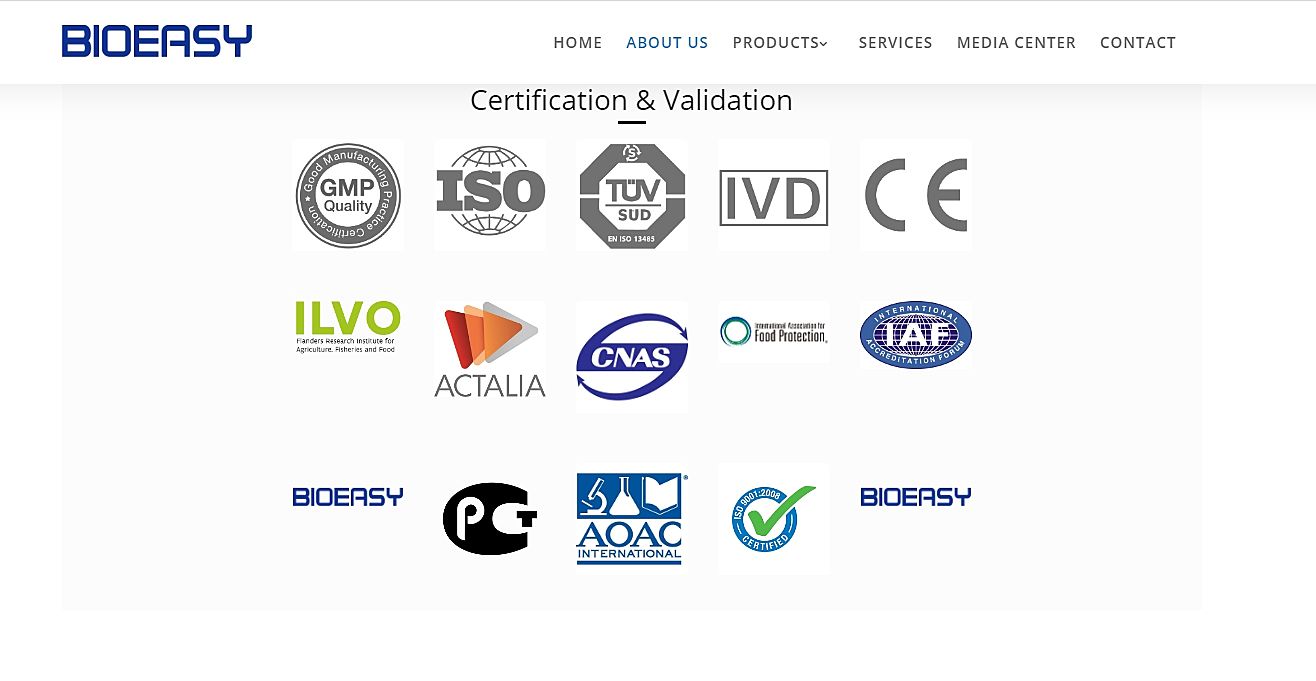Click the ISO 9001:2008 Certified badge

pos(773,518)
